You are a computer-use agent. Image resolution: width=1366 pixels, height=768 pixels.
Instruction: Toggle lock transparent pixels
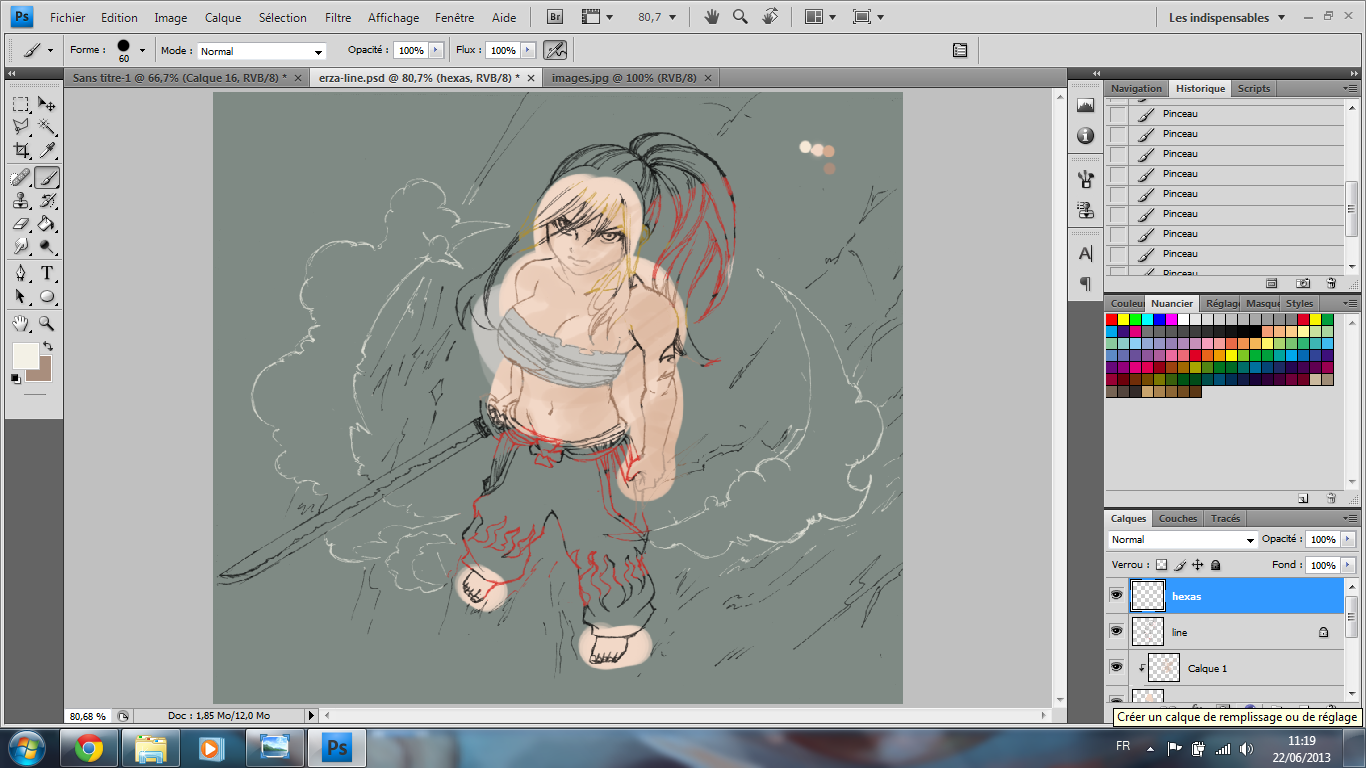point(1161,565)
